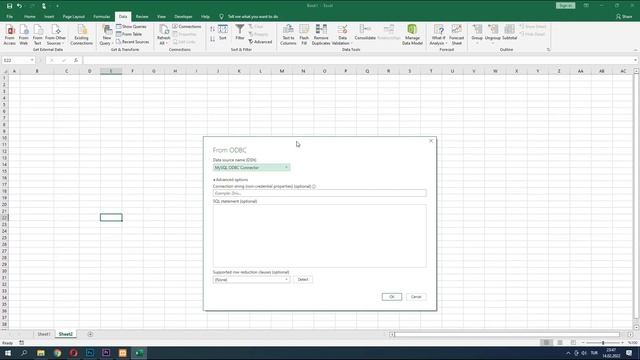Open the Name Box dropdown arrow
The image size is (640, 360).
point(32,60)
